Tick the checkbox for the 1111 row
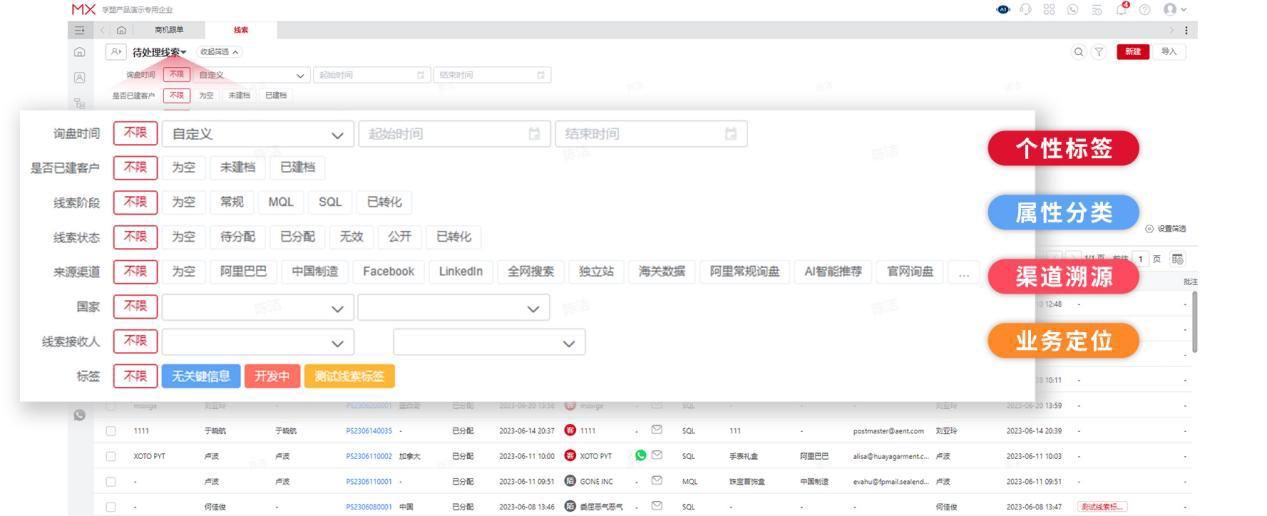Screen dimensions: 1267x516 [x=111, y=431]
